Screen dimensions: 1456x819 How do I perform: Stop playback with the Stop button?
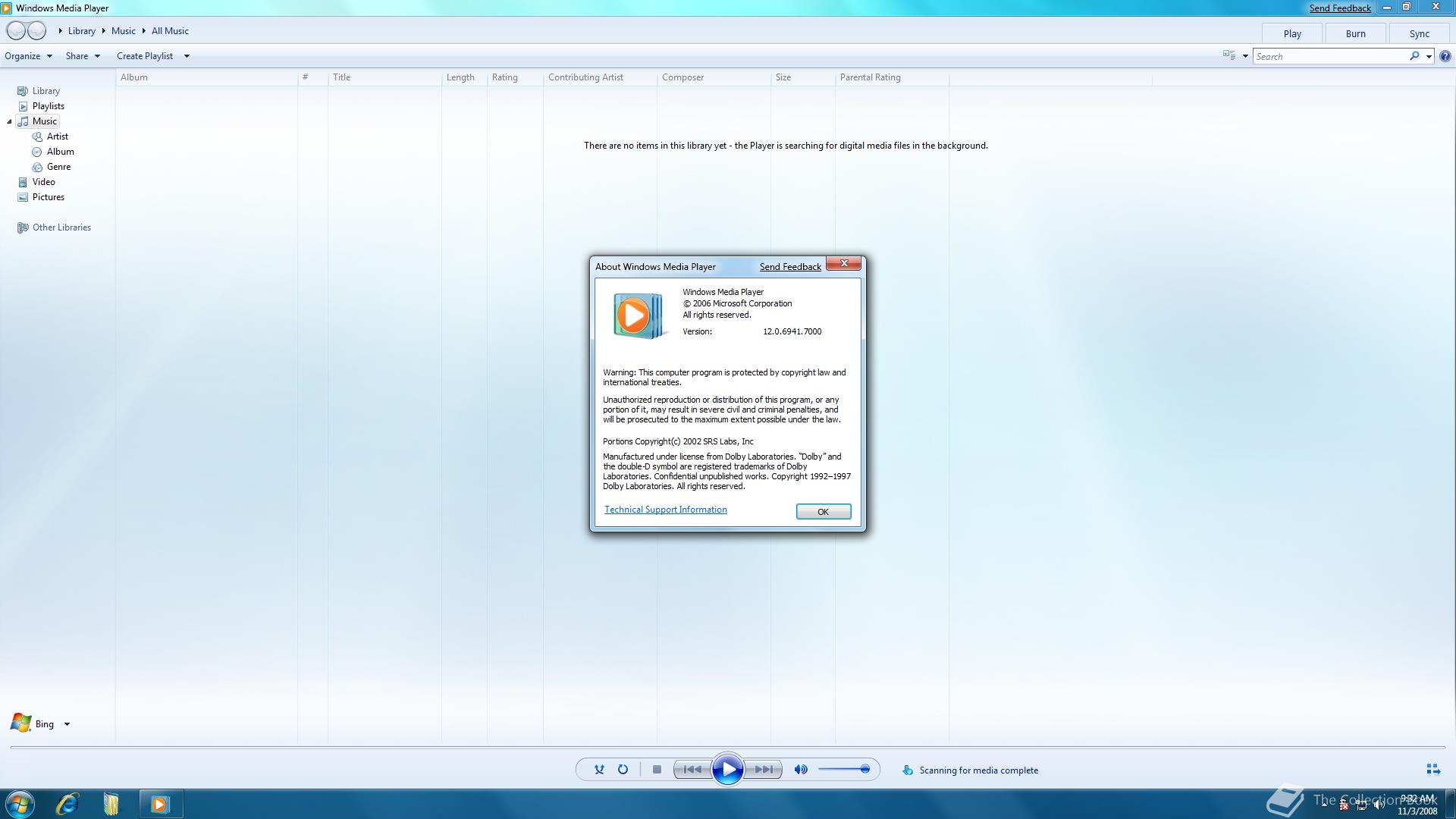click(x=657, y=770)
